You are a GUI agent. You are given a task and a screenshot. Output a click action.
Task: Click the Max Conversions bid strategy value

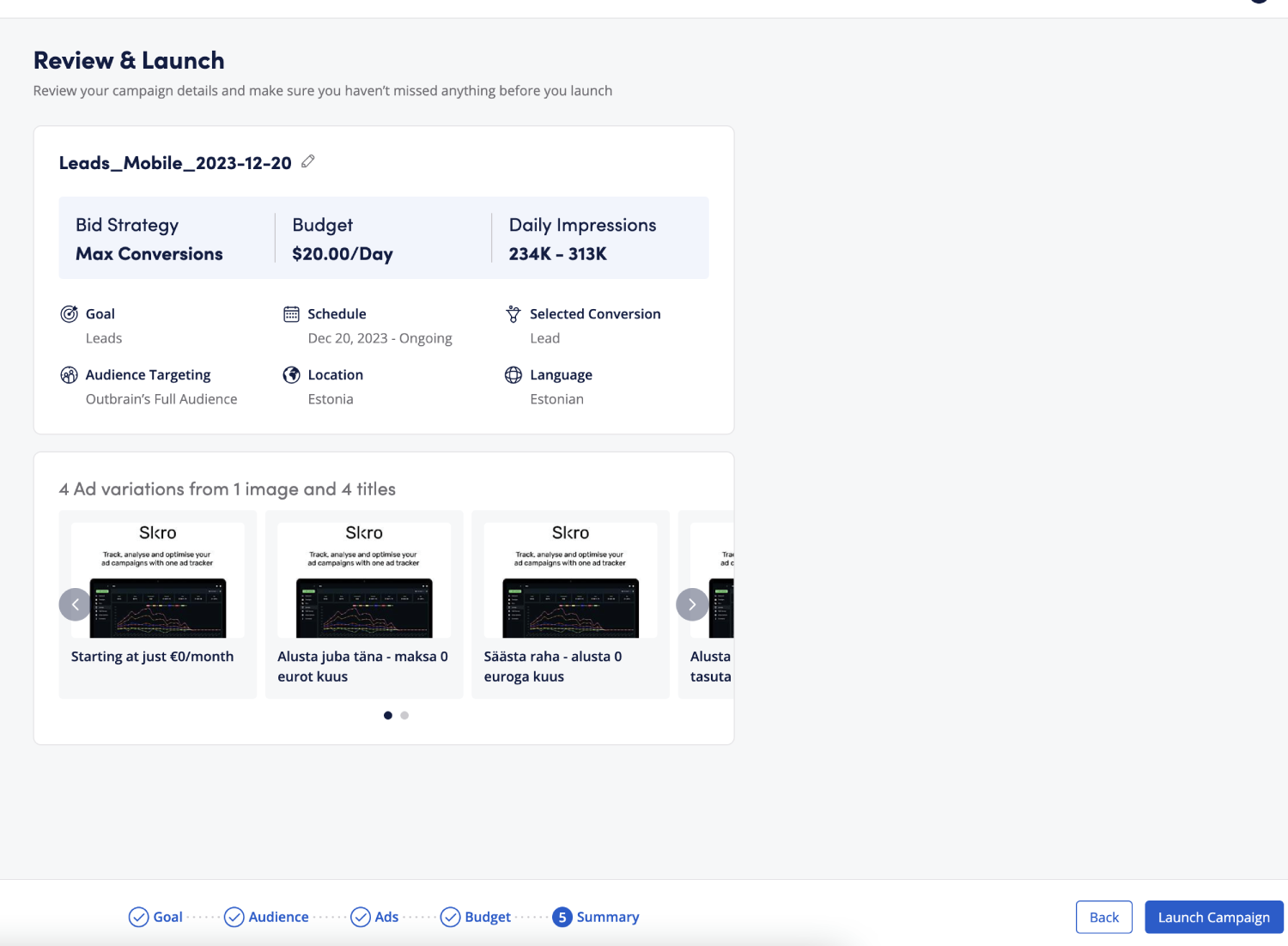coord(149,254)
